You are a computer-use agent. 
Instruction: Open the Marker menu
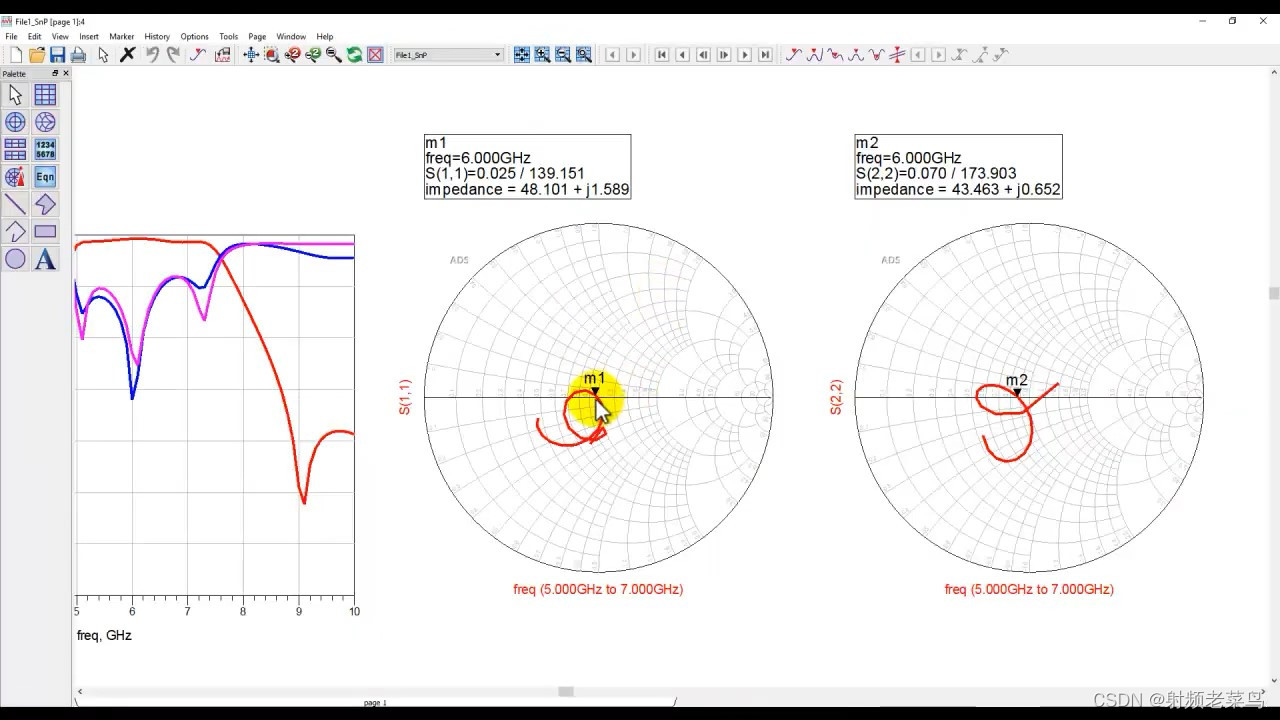point(122,37)
